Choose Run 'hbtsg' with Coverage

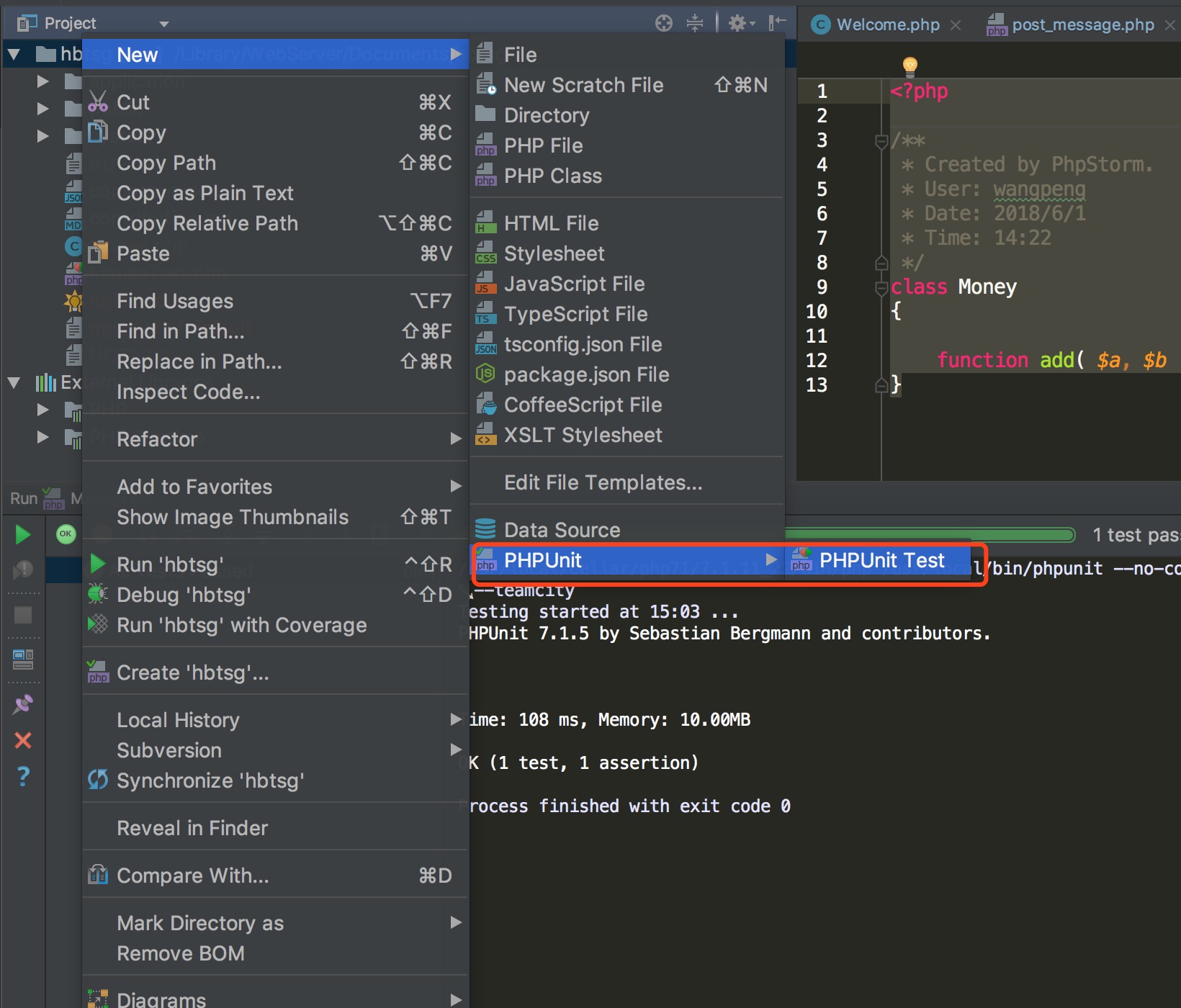(275, 625)
